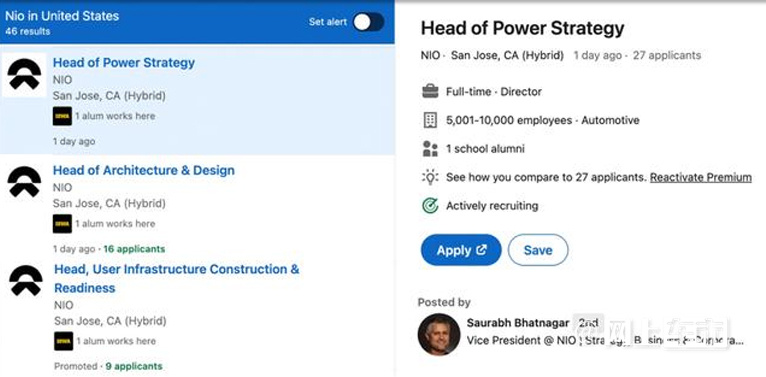The height and width of the screenshot is (377, 766).
Task: Click the Actively recruiting target icon
Action: pos(430,206)
